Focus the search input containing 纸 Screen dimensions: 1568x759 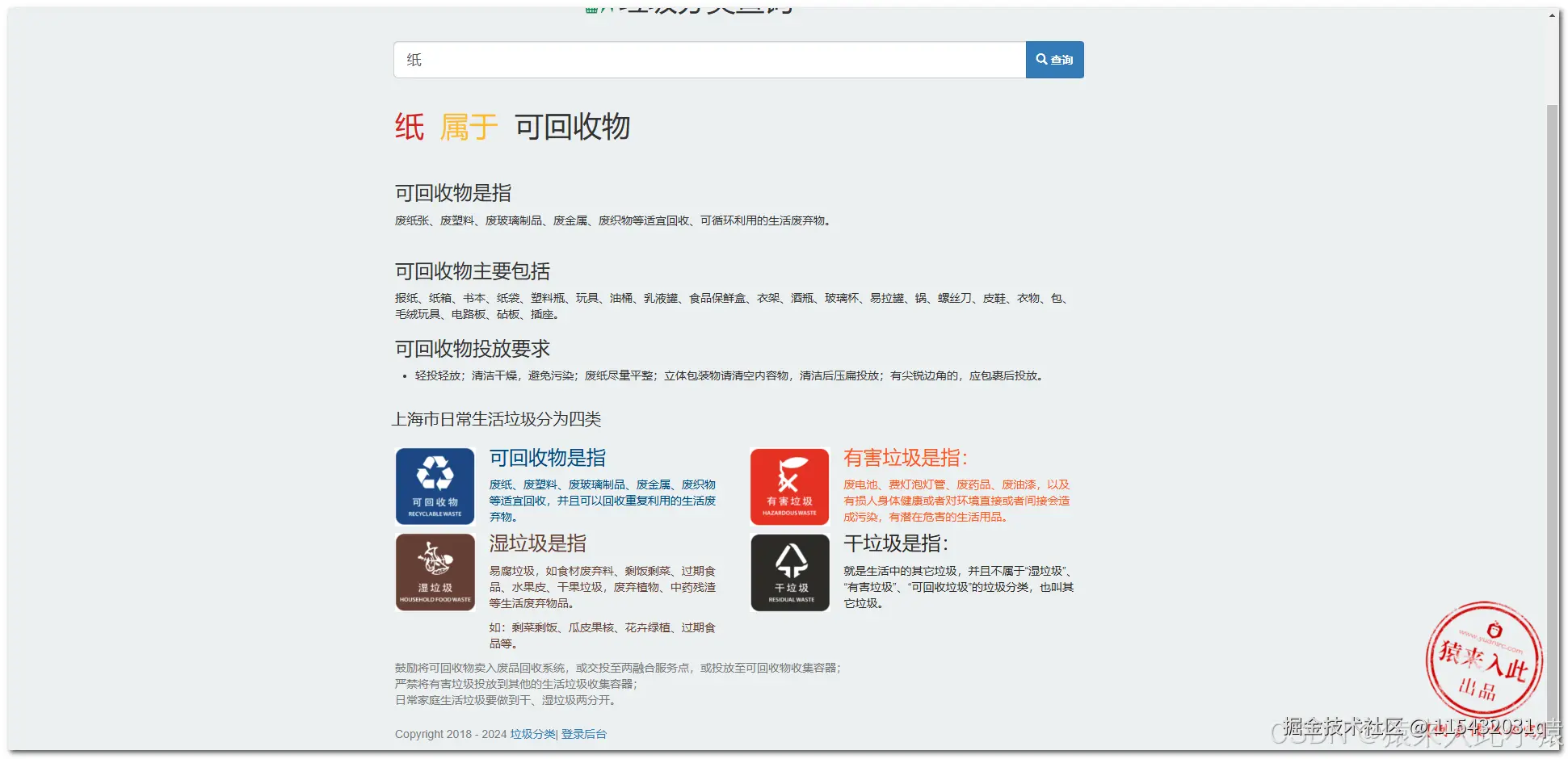[709, 60]
